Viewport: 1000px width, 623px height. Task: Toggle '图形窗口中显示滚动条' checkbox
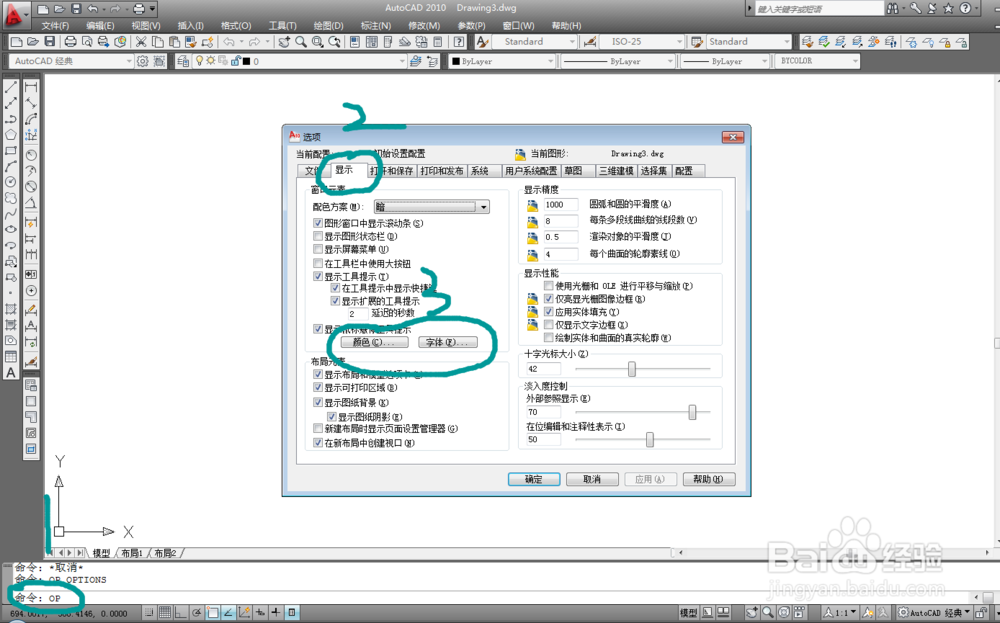tap(318, 223)
